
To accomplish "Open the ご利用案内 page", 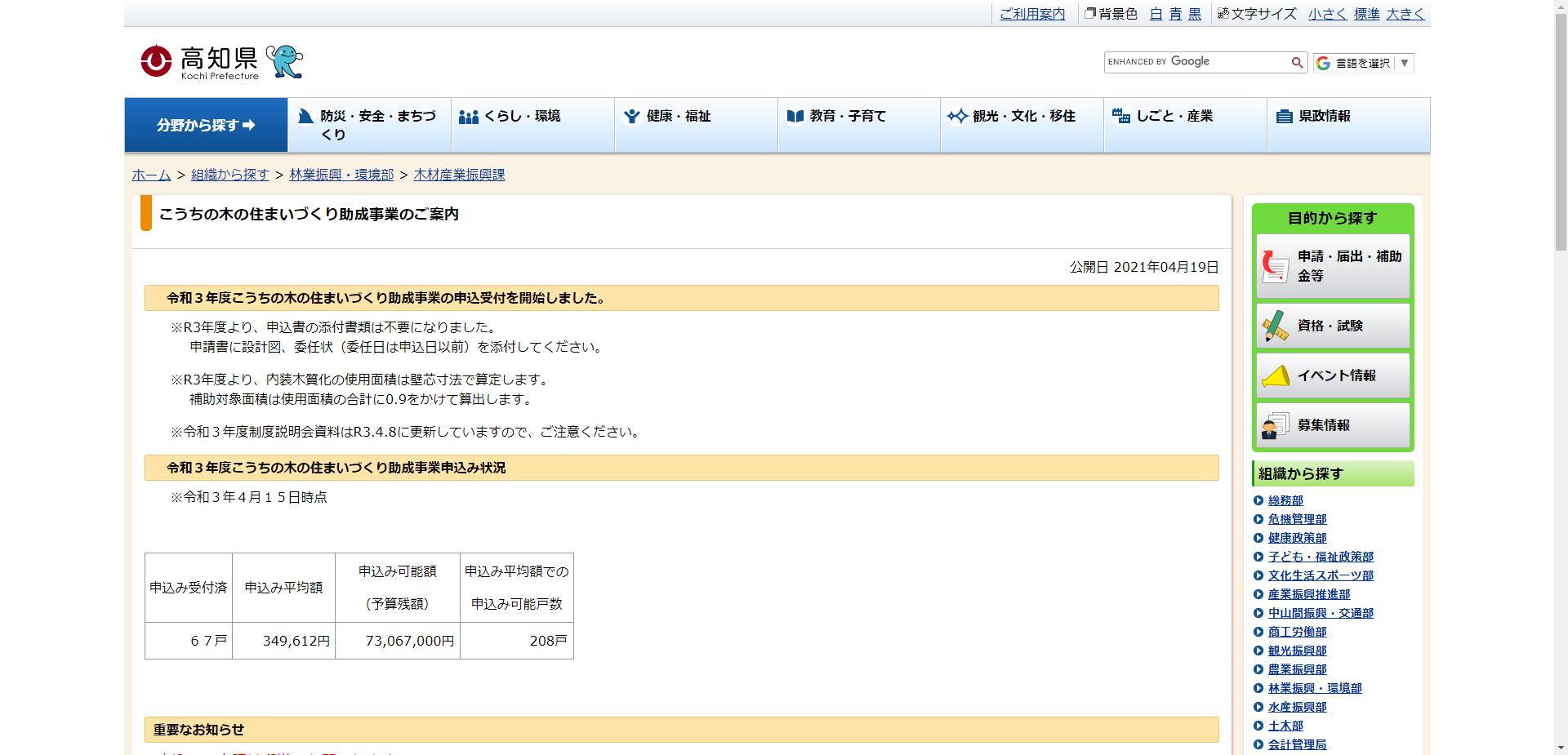I will (x=1032, y=13).
